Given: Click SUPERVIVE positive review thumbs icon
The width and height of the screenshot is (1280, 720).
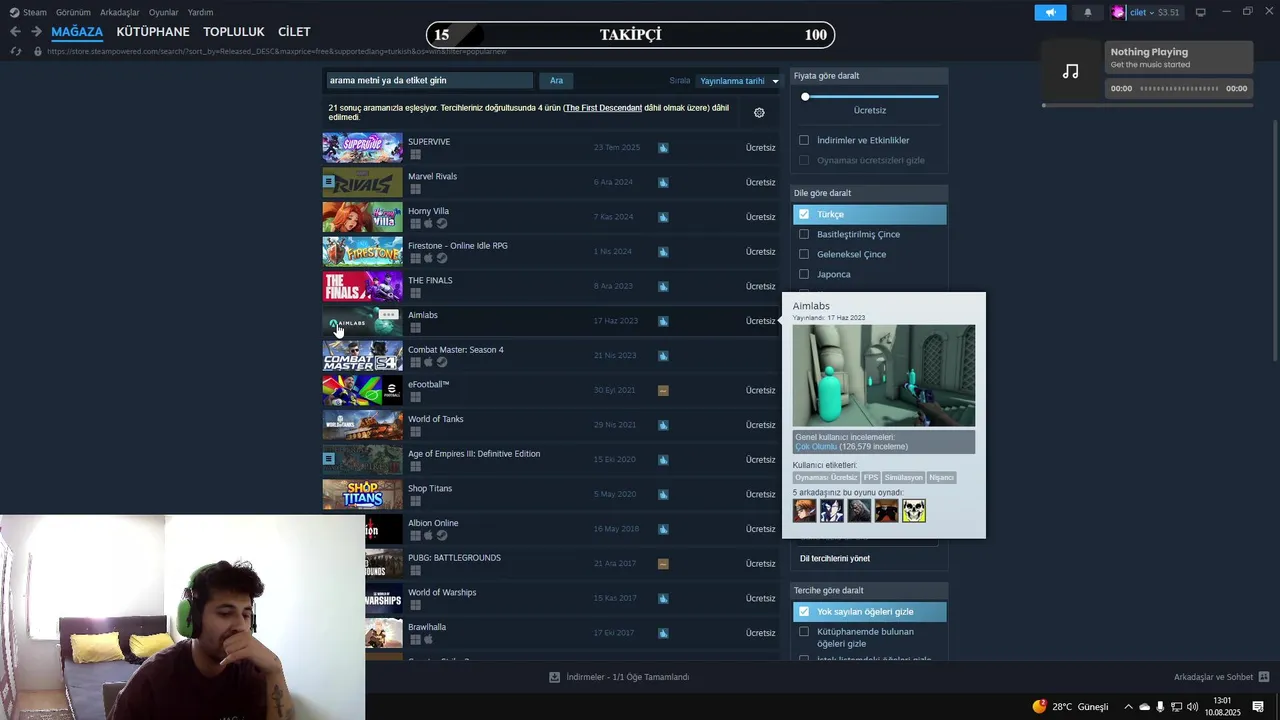Looking at the screenshot, I should tap(663, 148).
